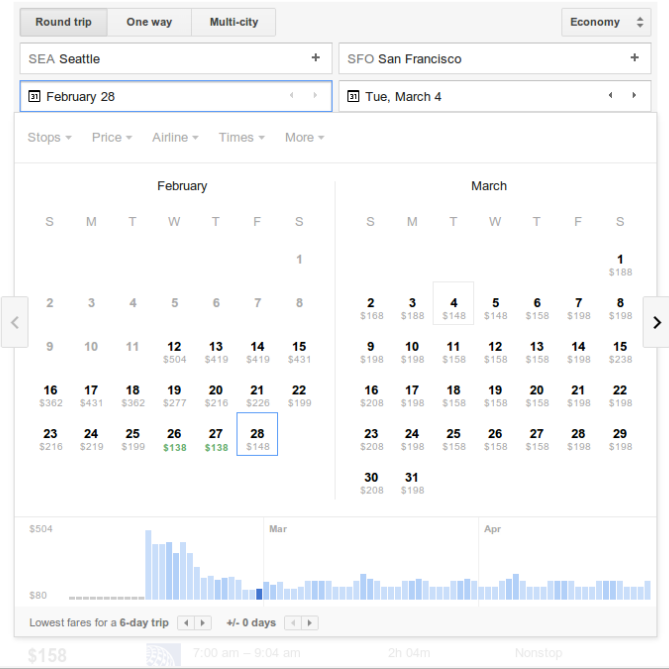This screenshot has height=669, width=669.
Task: Open the Economy cabin class dropdown
Action: 606,22
